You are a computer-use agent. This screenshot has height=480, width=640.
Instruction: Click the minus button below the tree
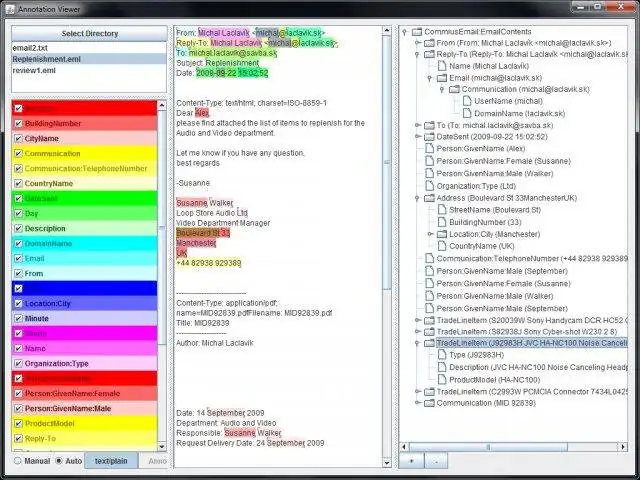tap(436, 461)
